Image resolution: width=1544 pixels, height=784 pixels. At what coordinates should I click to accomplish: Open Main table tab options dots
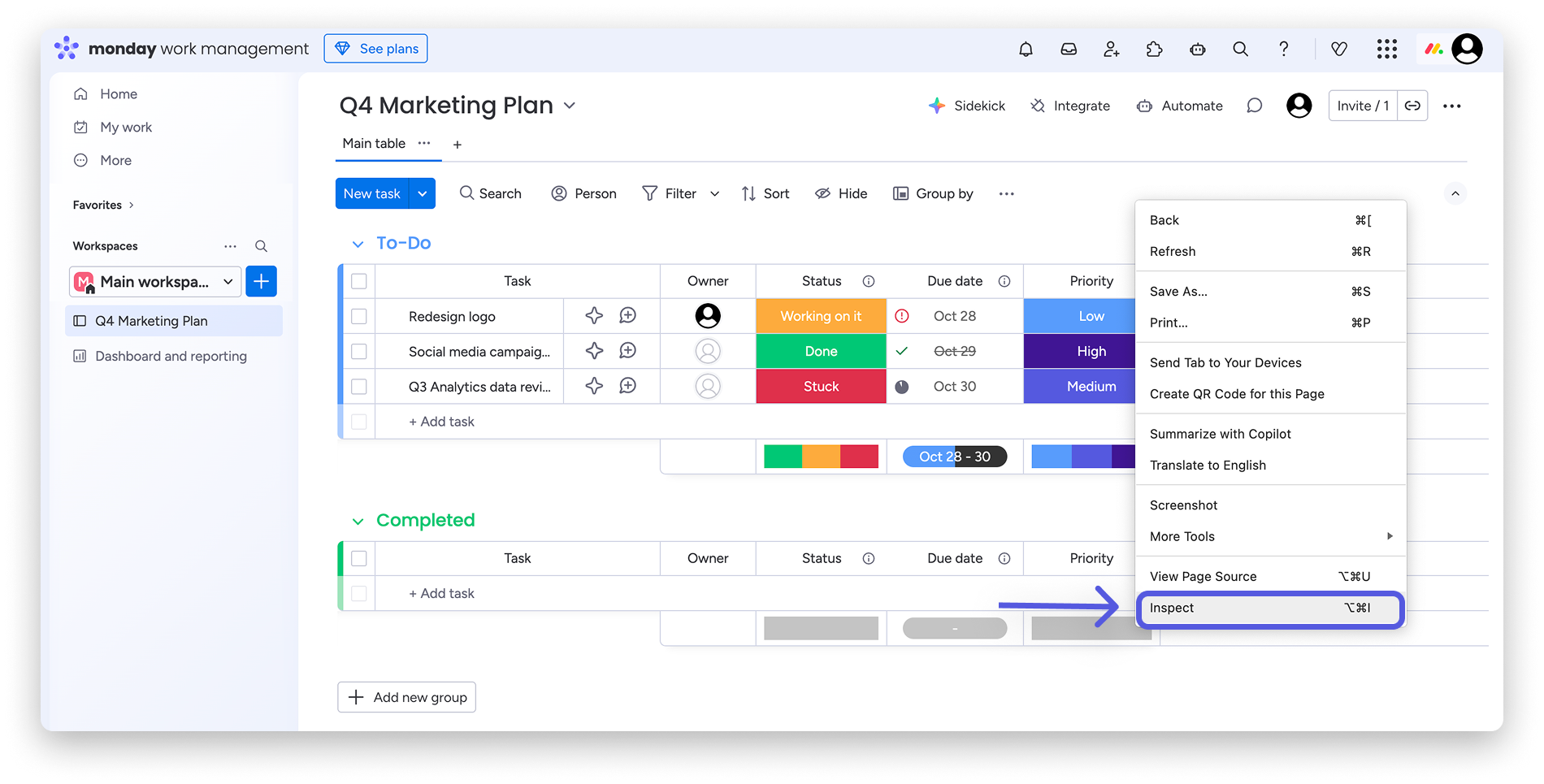pyautogui.click(x=424, y=143)
